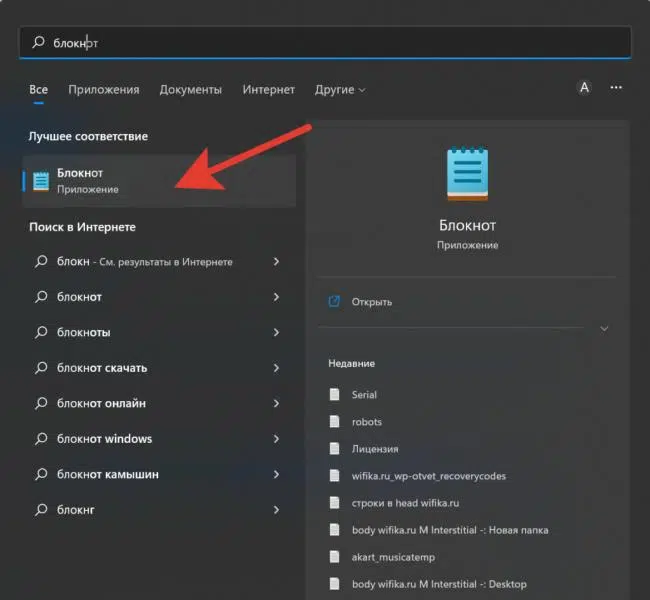
Task: Open recent file Serial
Action: [364, 395]
